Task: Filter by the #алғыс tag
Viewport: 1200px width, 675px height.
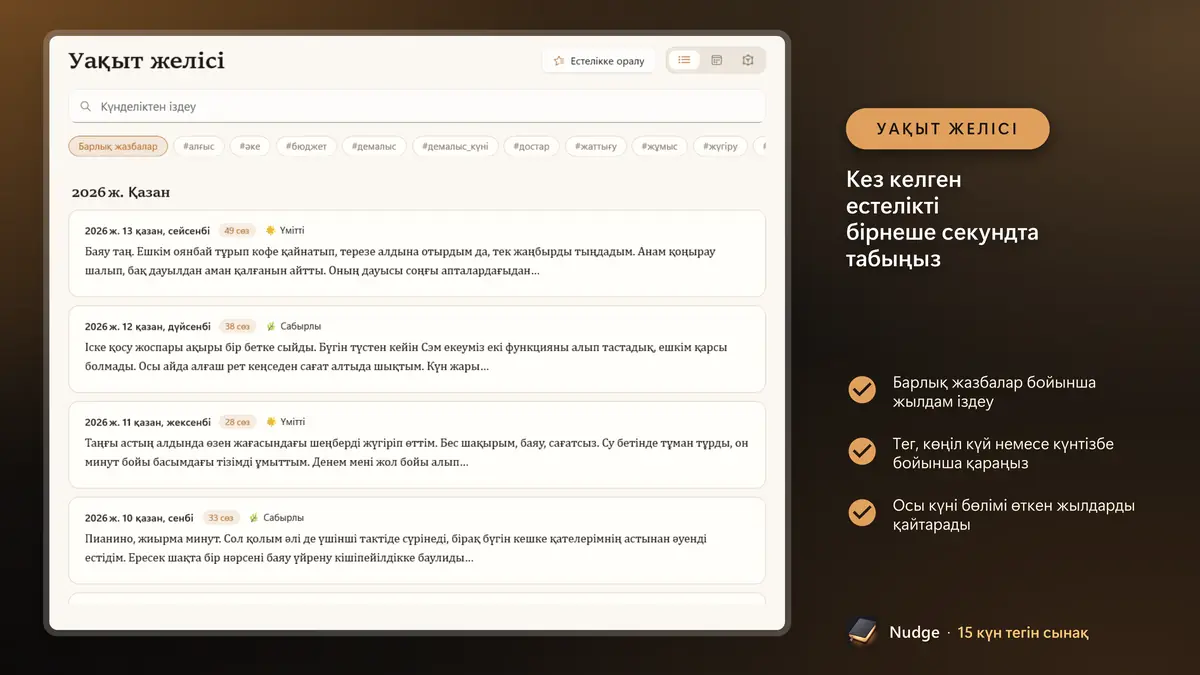Action: [199, 146]
